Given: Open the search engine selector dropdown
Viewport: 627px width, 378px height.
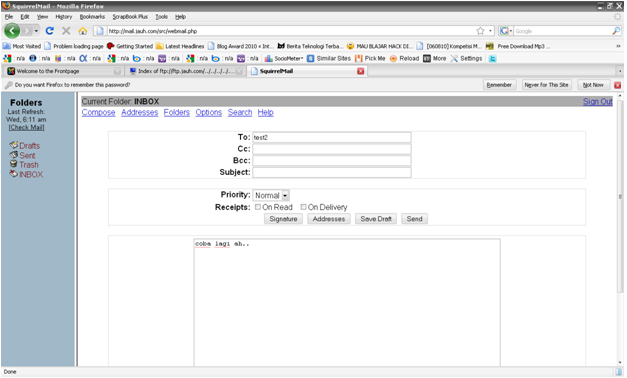Looking at the screenshot, I should [506, 31].
